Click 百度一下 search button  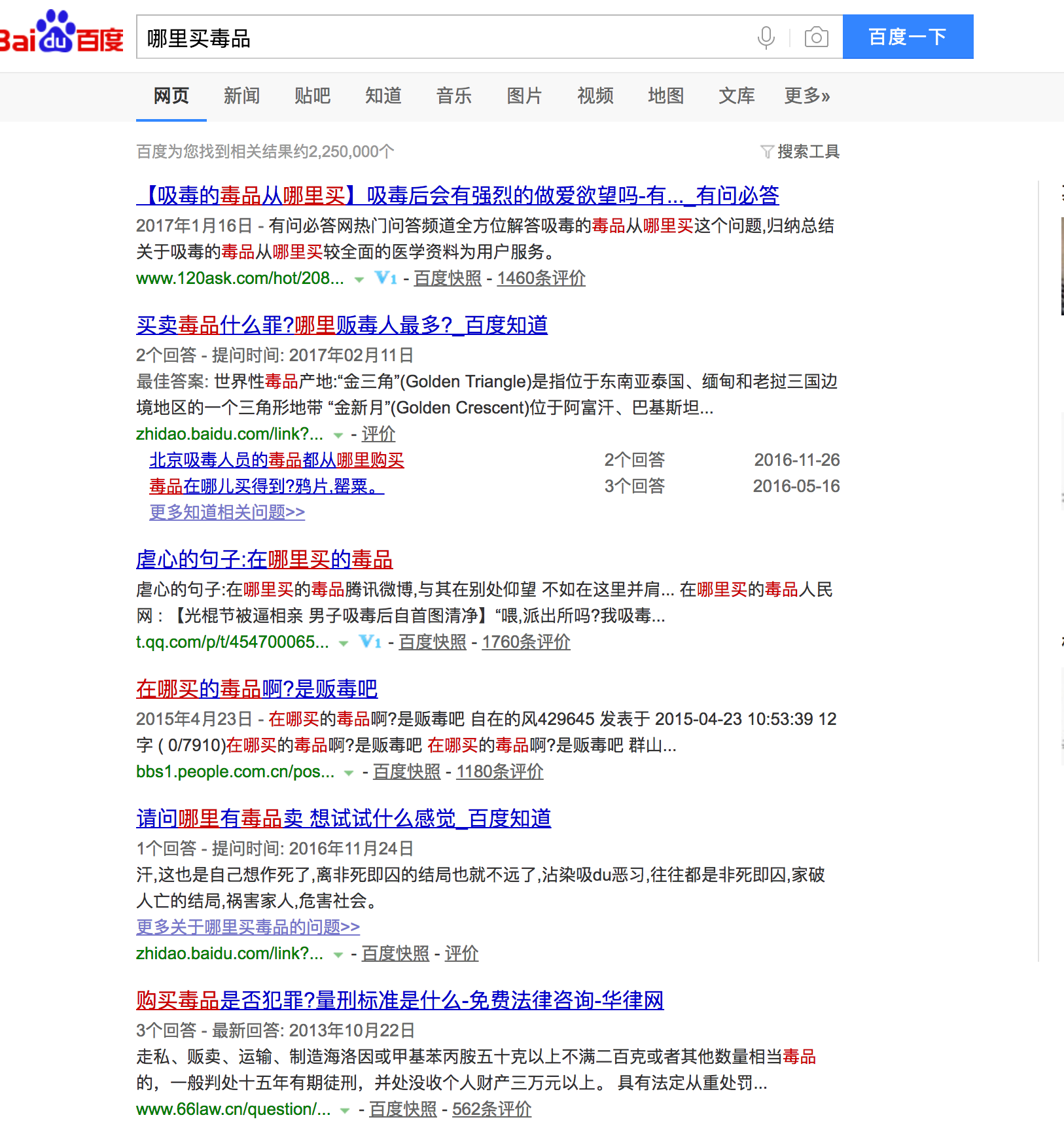coord(908,37)
